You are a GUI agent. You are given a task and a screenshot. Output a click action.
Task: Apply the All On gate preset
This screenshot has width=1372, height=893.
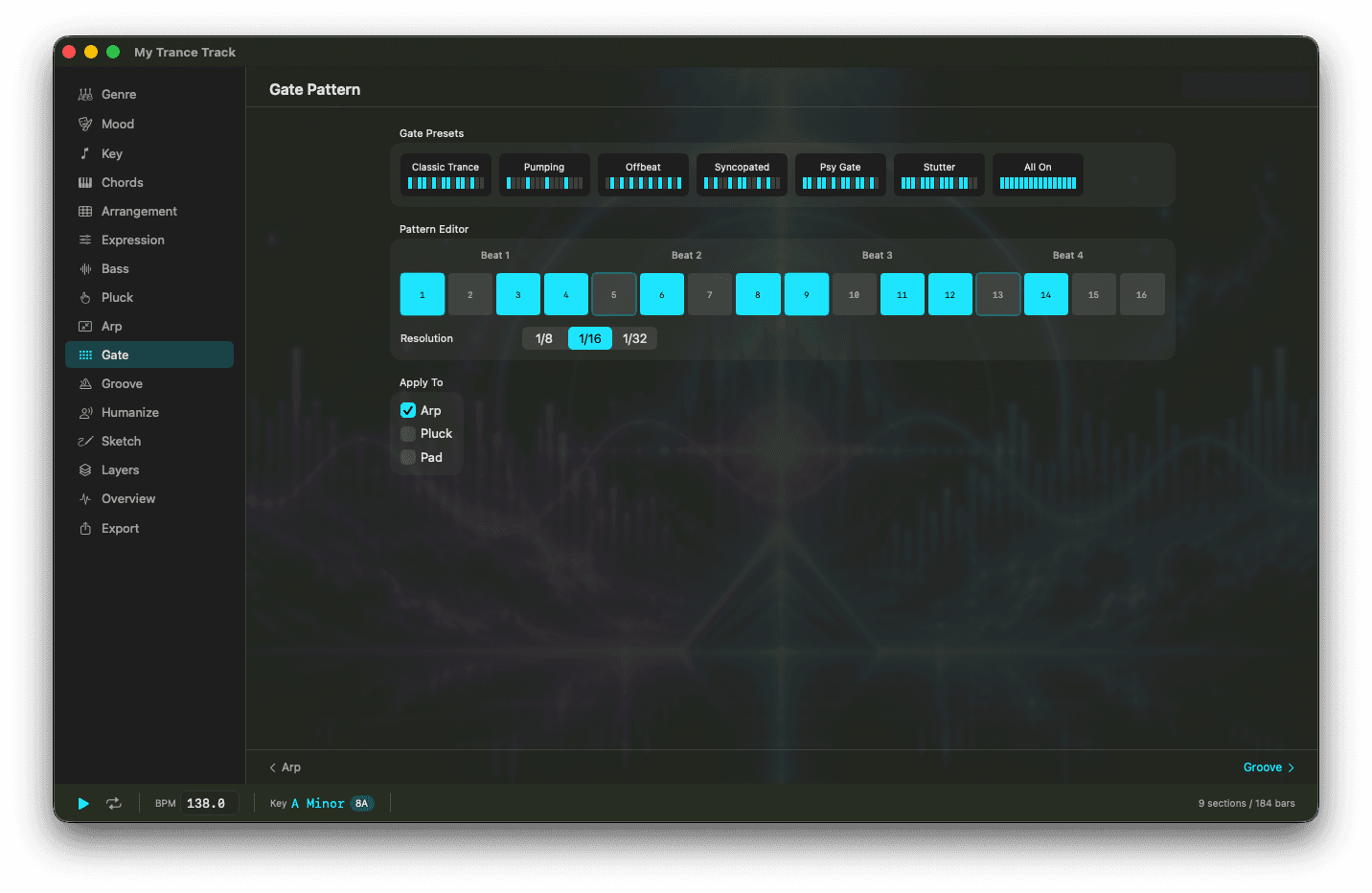pos(1038,175)
